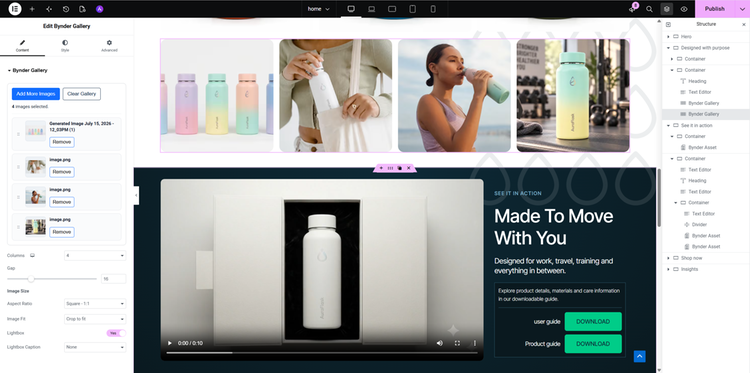750x373 pixels.
Task: Open the History icon
Action: pyautogui.click(x=66, y=9)
